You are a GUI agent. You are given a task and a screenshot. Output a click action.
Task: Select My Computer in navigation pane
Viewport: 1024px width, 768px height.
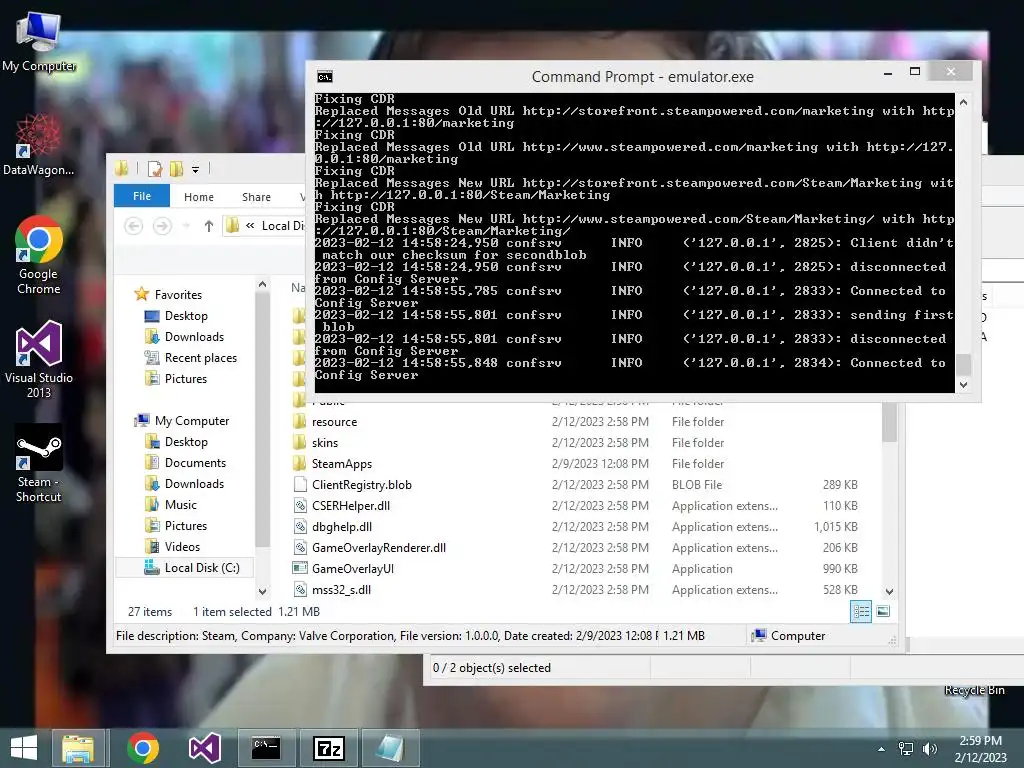click(192, 421)
